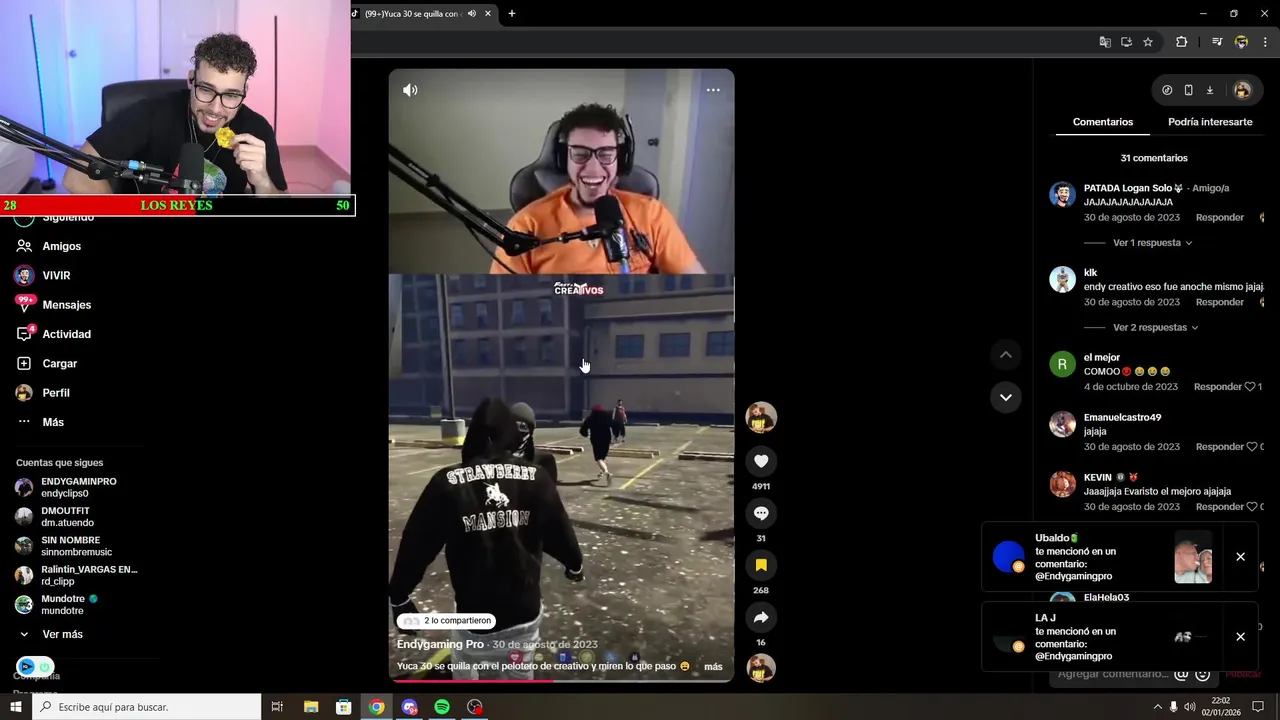Select the Yuca 30 browser tab
The width and height of the screenshot is (1280, 720).
[x=415, y=13]
